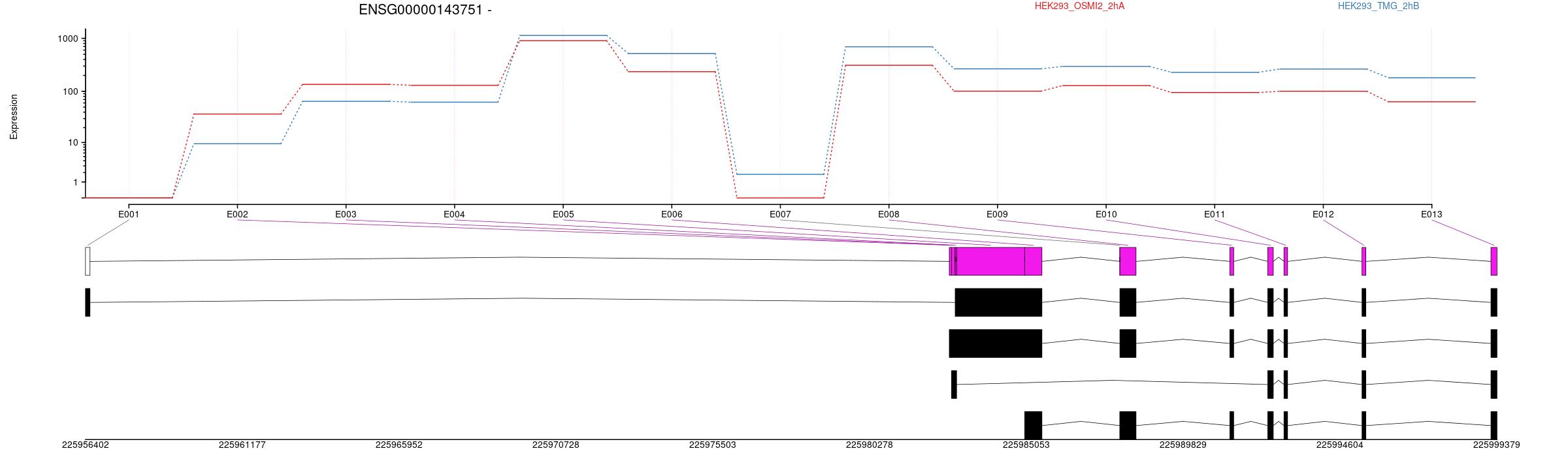1568x457 pixels.
Task: Click the leftmost exon of bottom transcript
Action: click(1033, 426)
